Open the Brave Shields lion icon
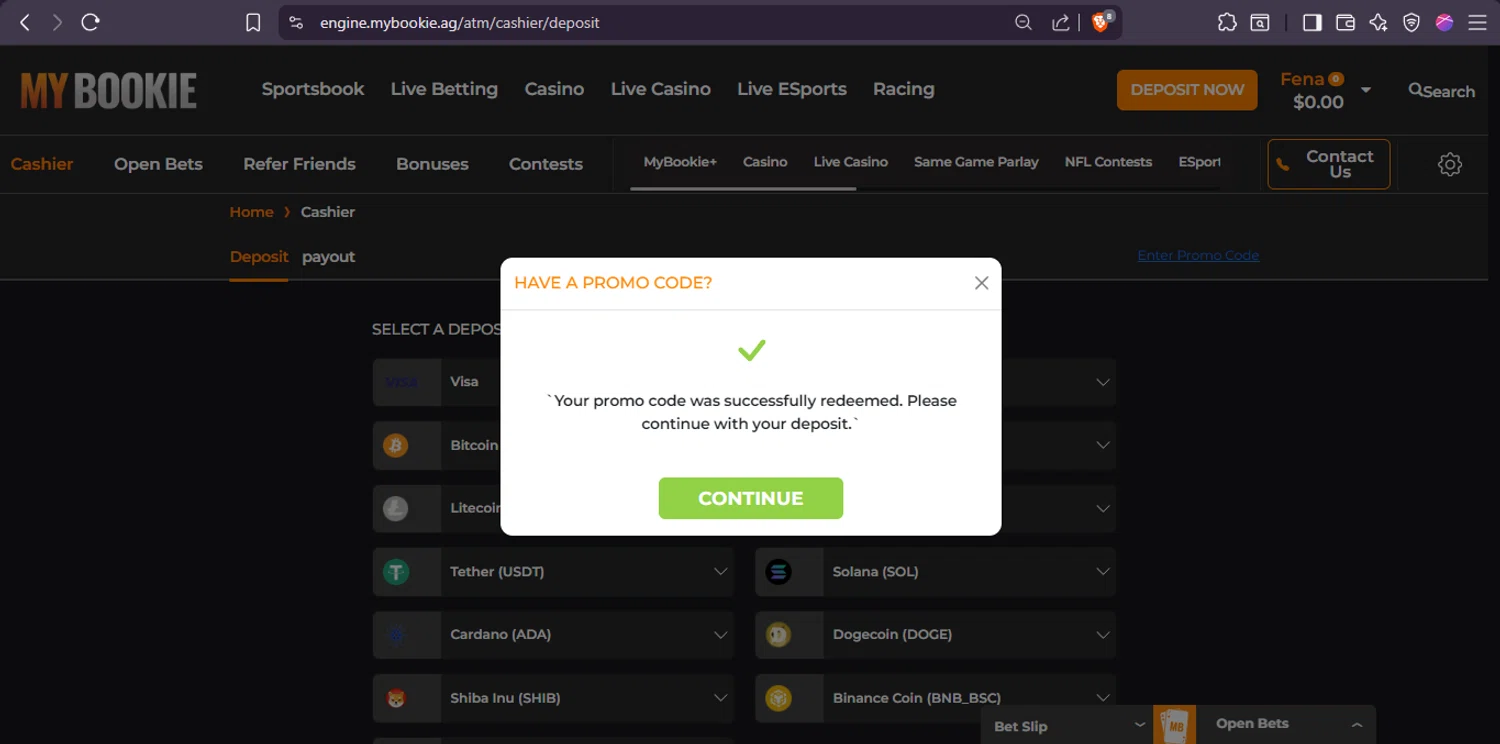 point(1101,22)
